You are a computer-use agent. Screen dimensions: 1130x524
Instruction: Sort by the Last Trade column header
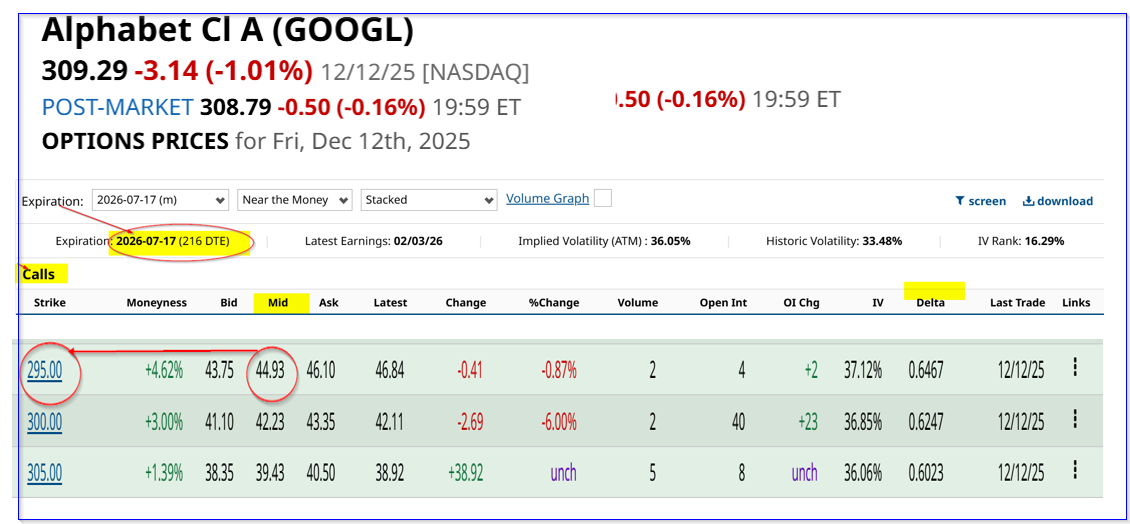pyautogui.click(x=1017, y=303)
